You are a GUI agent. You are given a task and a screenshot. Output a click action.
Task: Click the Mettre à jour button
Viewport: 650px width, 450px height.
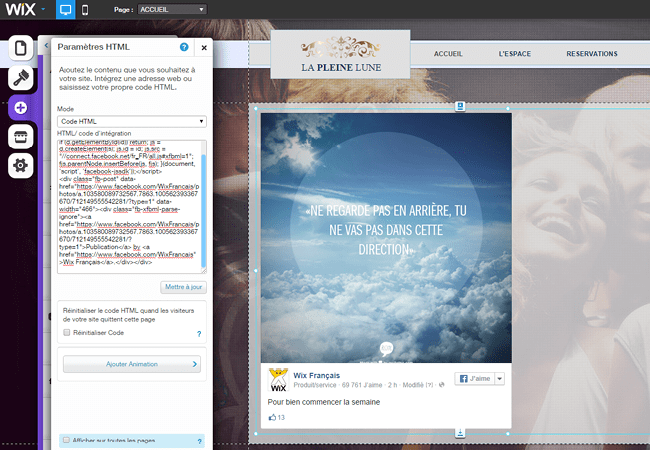click(183, 287)
